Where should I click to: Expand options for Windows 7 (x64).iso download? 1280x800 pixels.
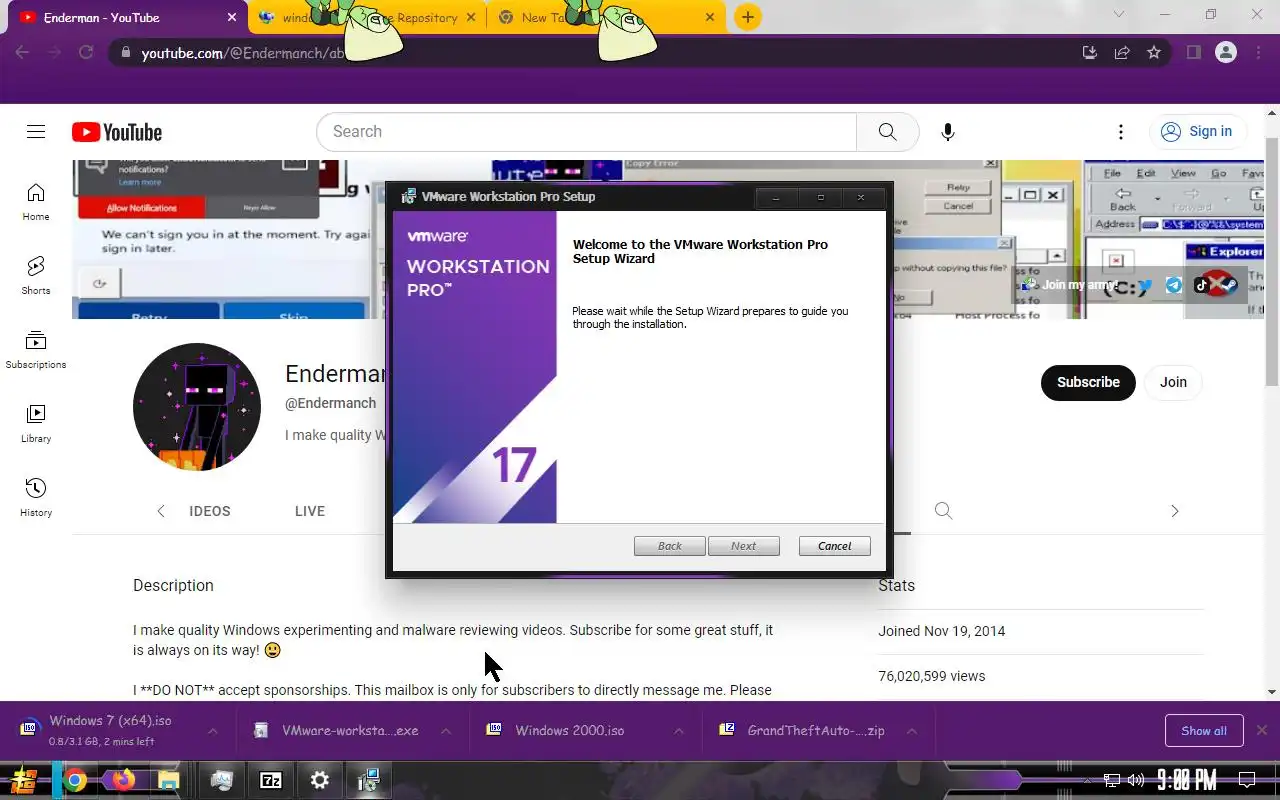pos(212,731)
